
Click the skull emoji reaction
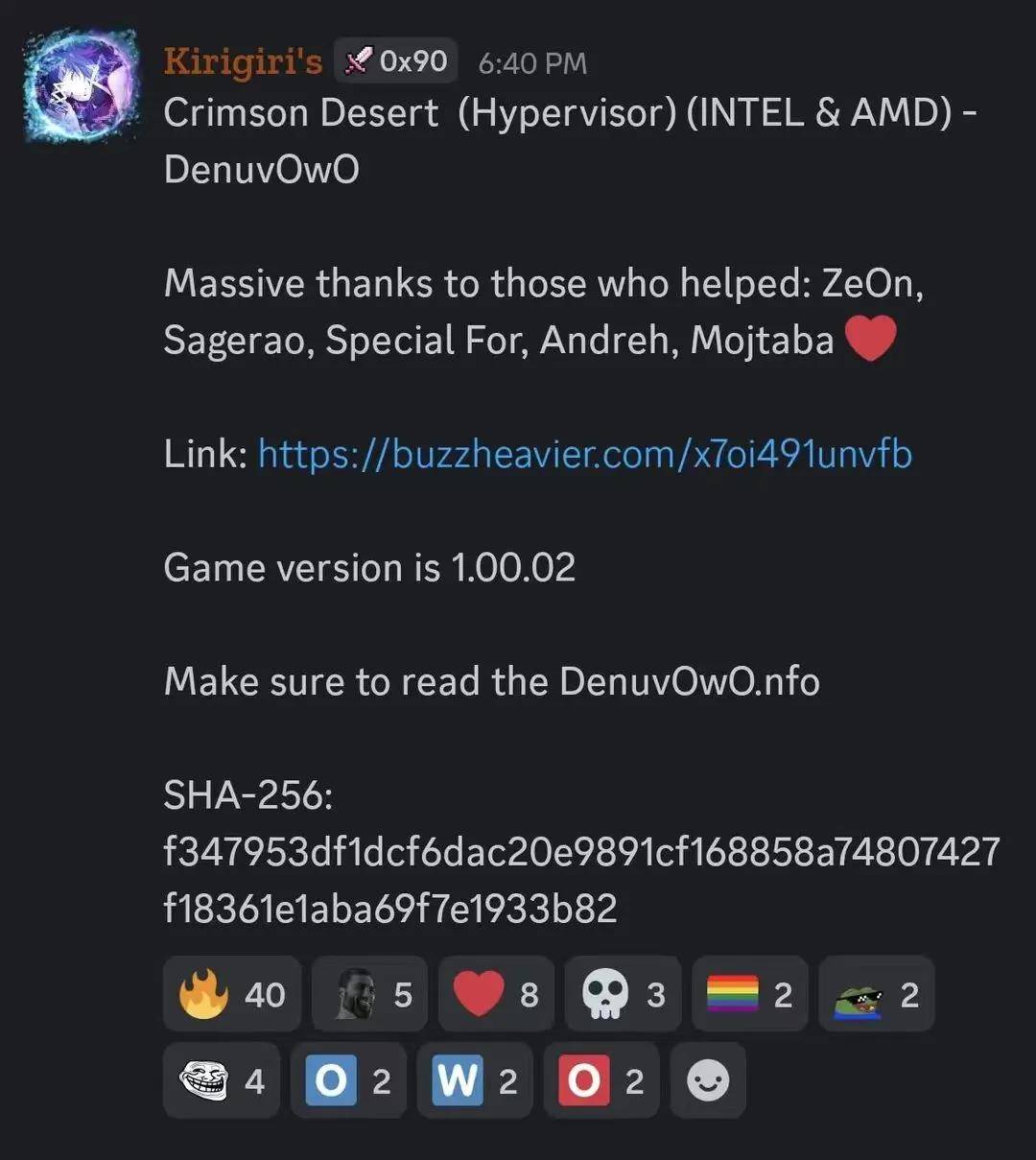(623, 994)
